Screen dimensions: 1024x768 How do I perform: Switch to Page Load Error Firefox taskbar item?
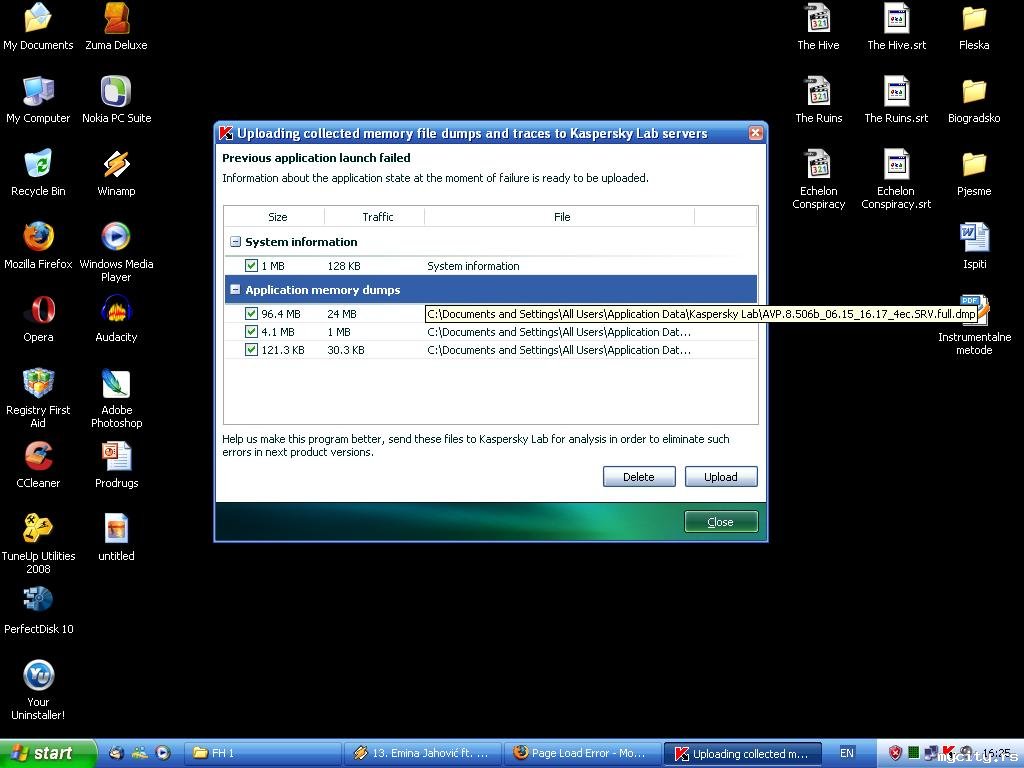pyautogui.click(x=582, y=753)
